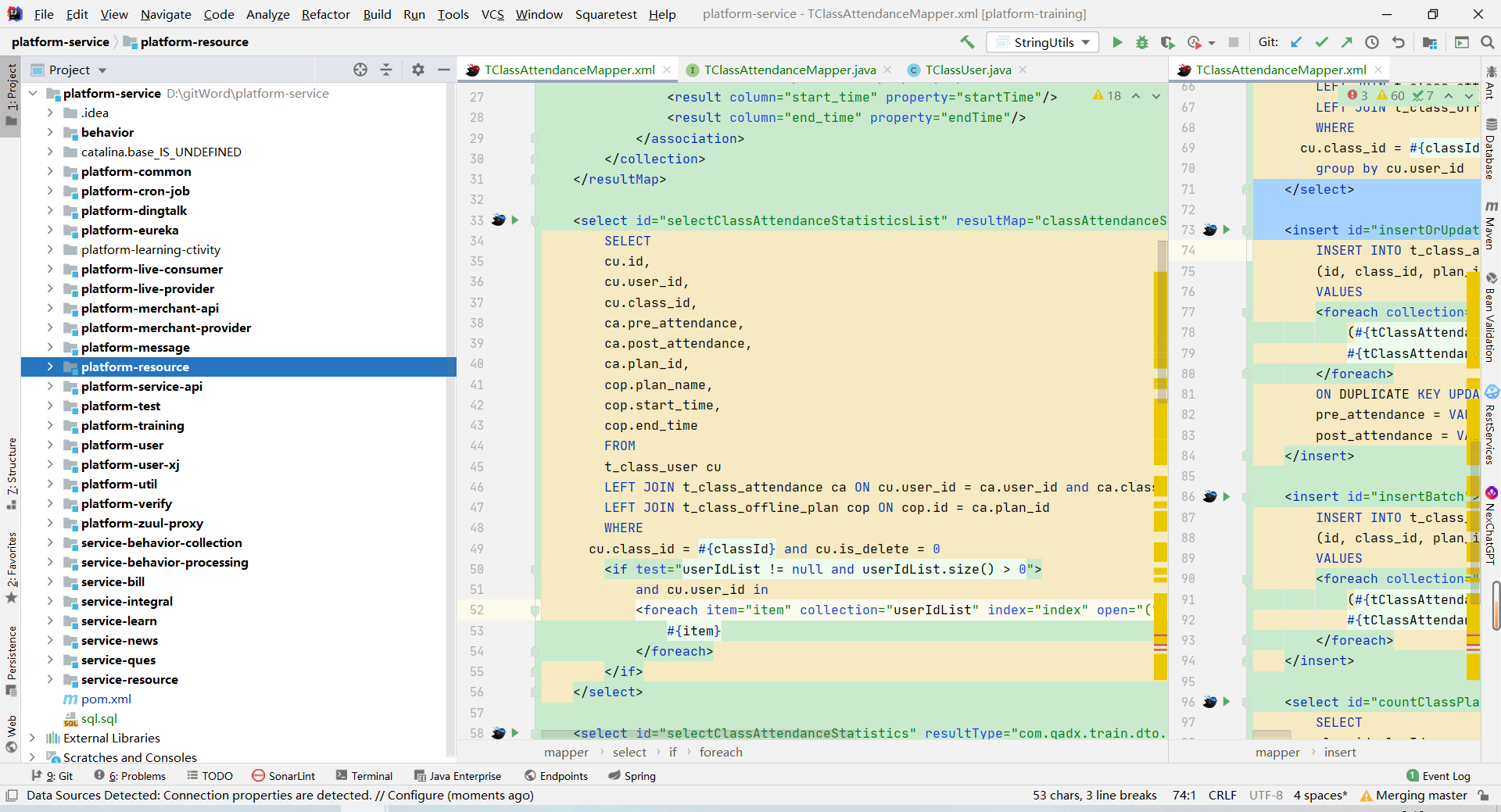Viewport: 1501px width, 812px height.
Task: Click the Build project hammer icon
Action: [x=967, y=42]
